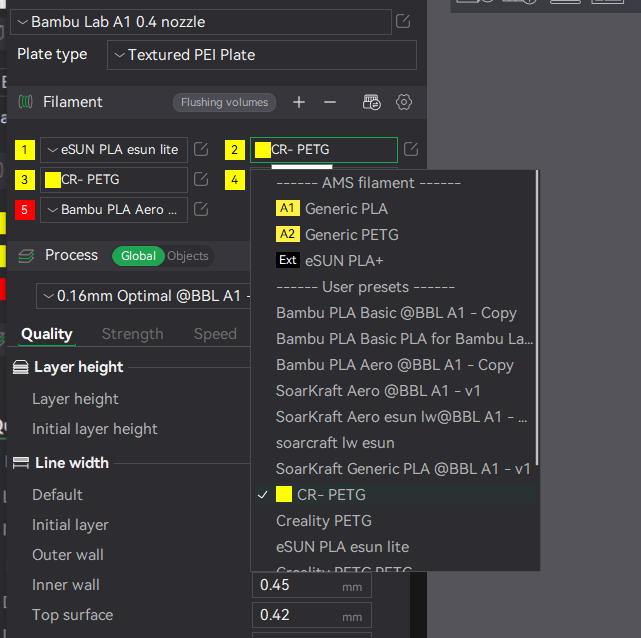
Task: Switch process mode to Global
Action: click(x=138, y=256)
